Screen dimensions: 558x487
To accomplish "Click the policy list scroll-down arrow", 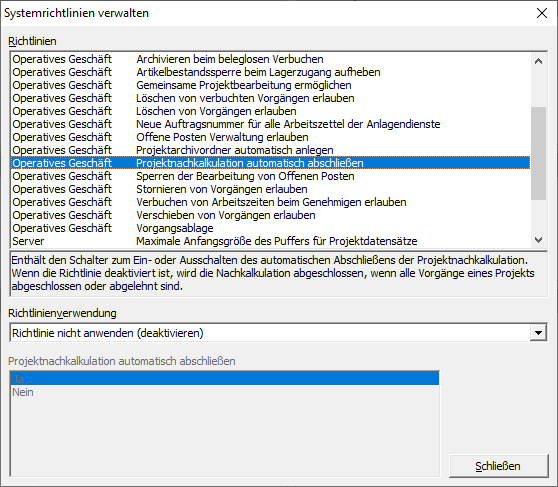I will tap(538, 240).
